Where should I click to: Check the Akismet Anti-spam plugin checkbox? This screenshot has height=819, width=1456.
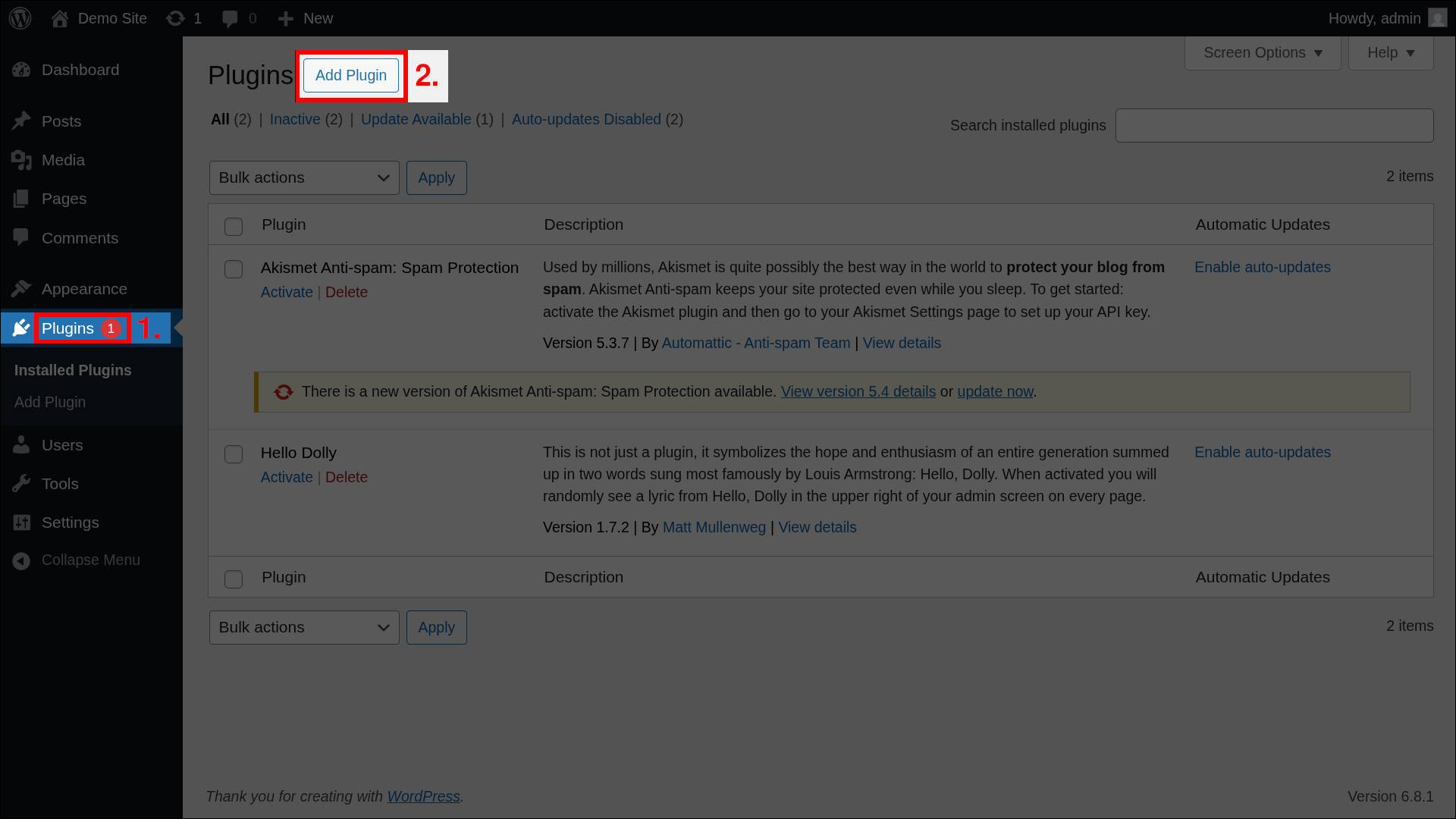tap(233, 269)
